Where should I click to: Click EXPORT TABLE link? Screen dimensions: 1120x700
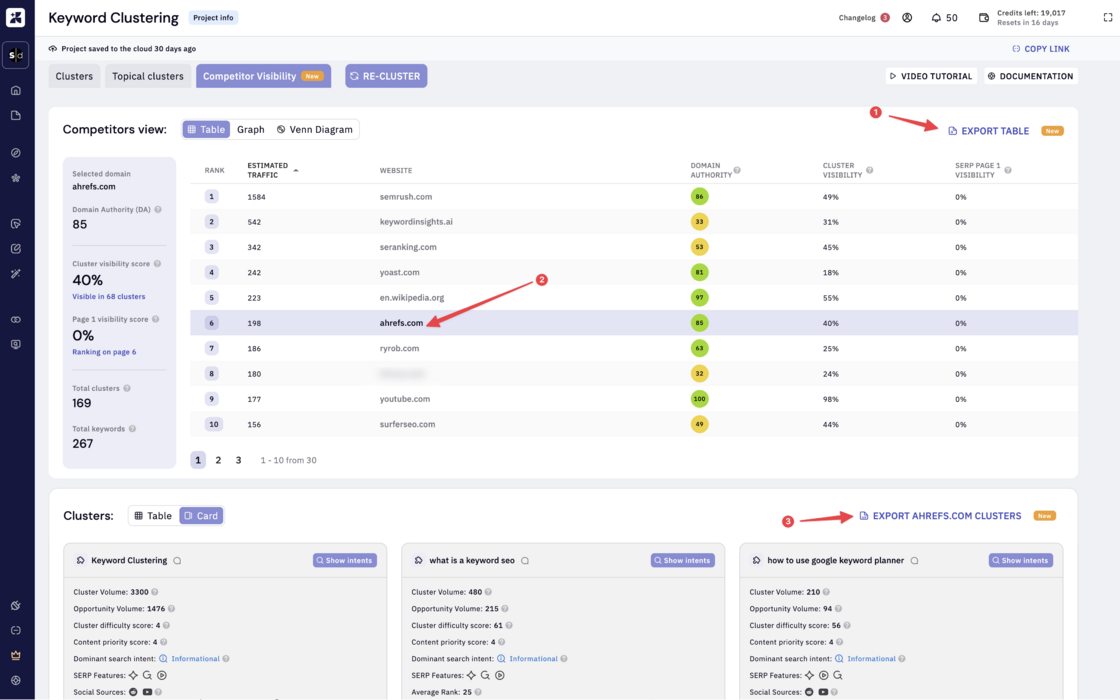coord(988,131)
